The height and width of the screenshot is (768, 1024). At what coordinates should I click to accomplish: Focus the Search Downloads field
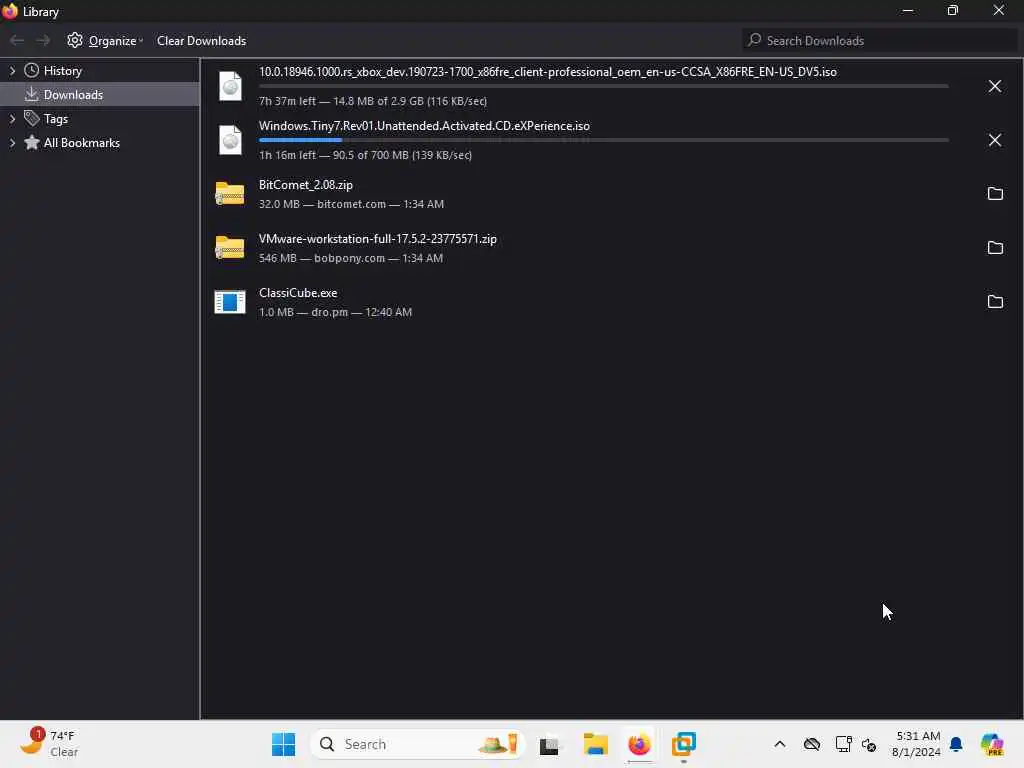[880, 40]
